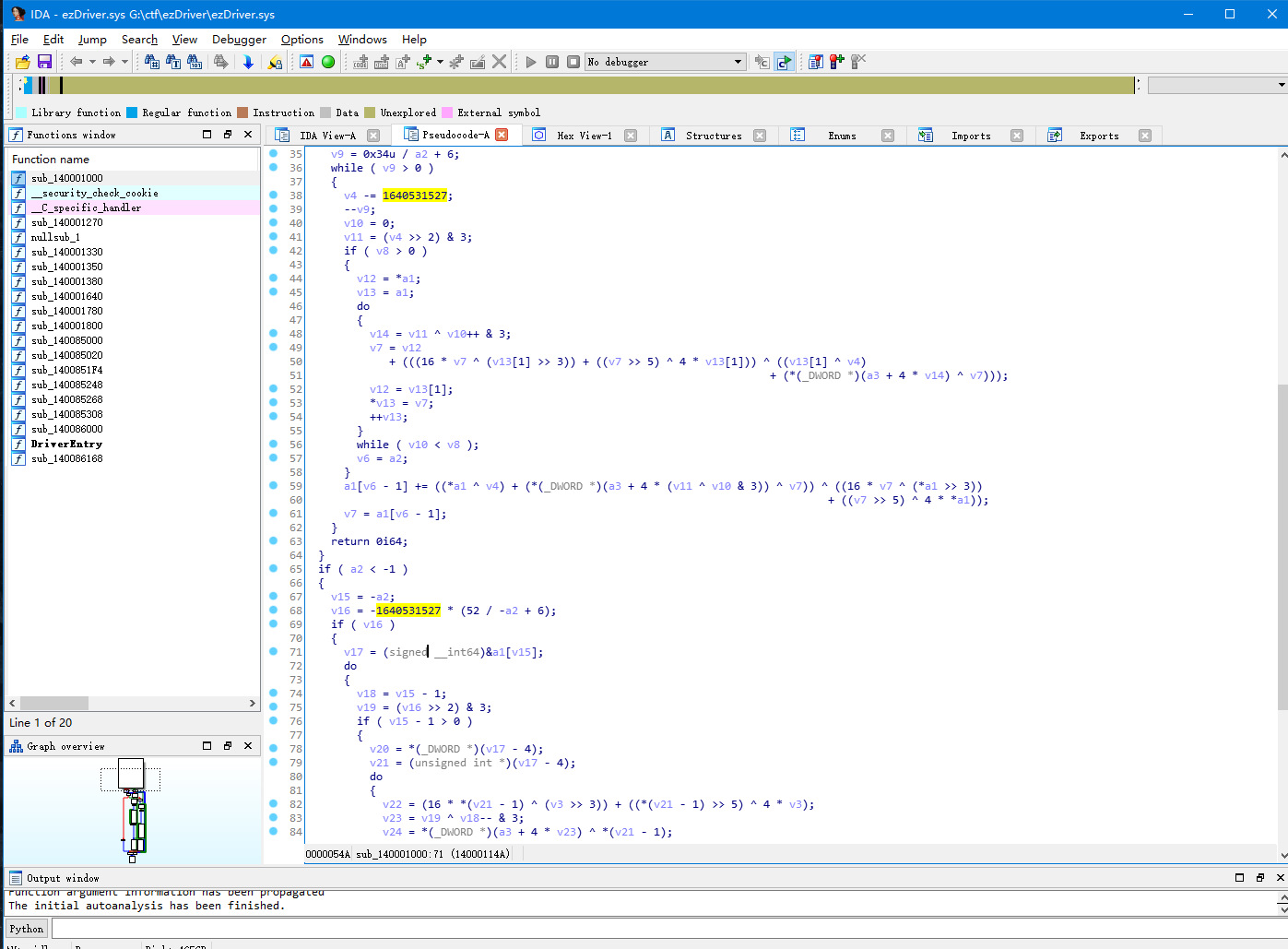Image resolution: width=1288 pixels, height=949 pixels.
Task: Click the green circle toolbar icon
Action: click(328, 62)
